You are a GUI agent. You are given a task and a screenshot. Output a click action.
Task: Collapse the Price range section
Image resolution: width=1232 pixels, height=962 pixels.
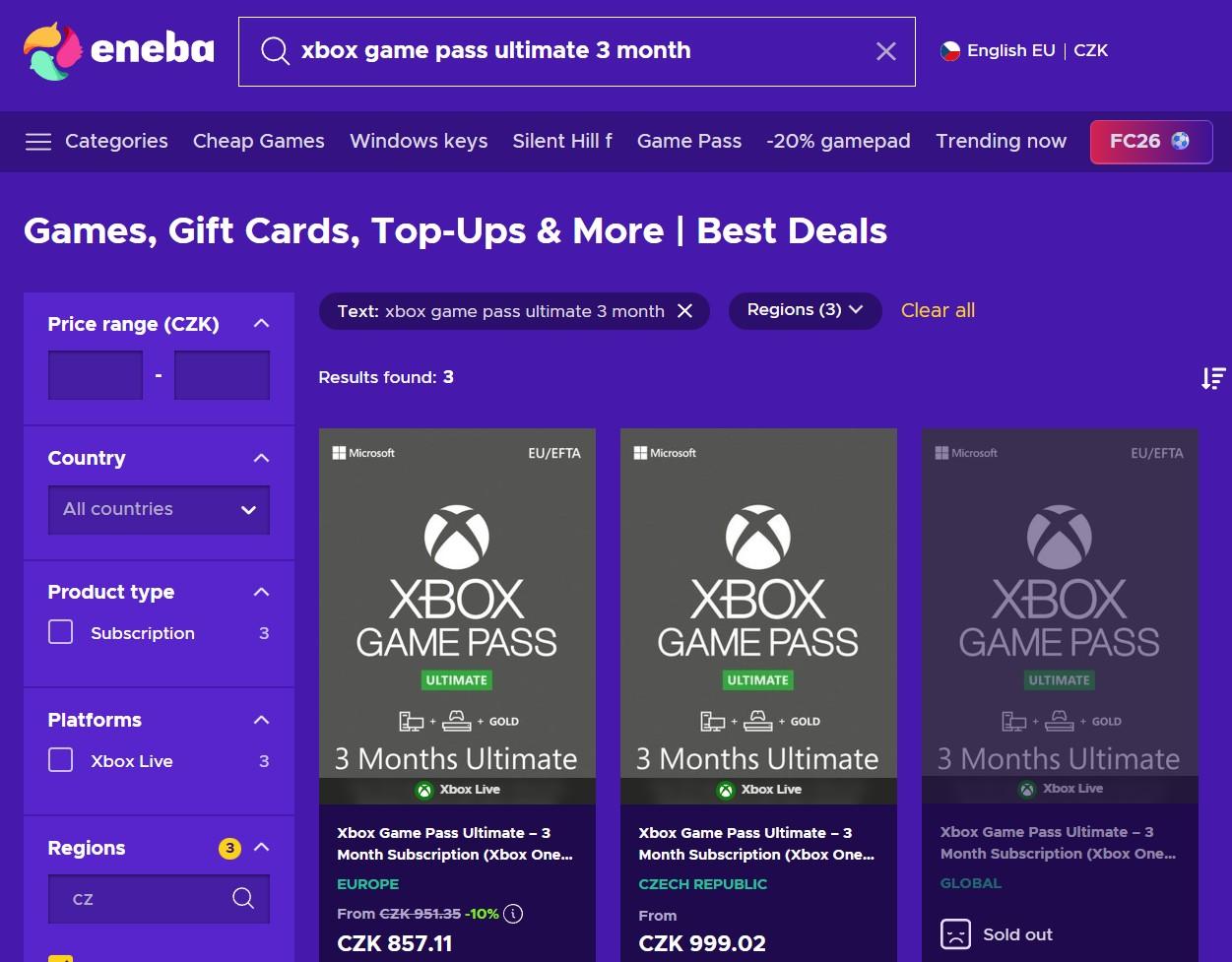261,324
